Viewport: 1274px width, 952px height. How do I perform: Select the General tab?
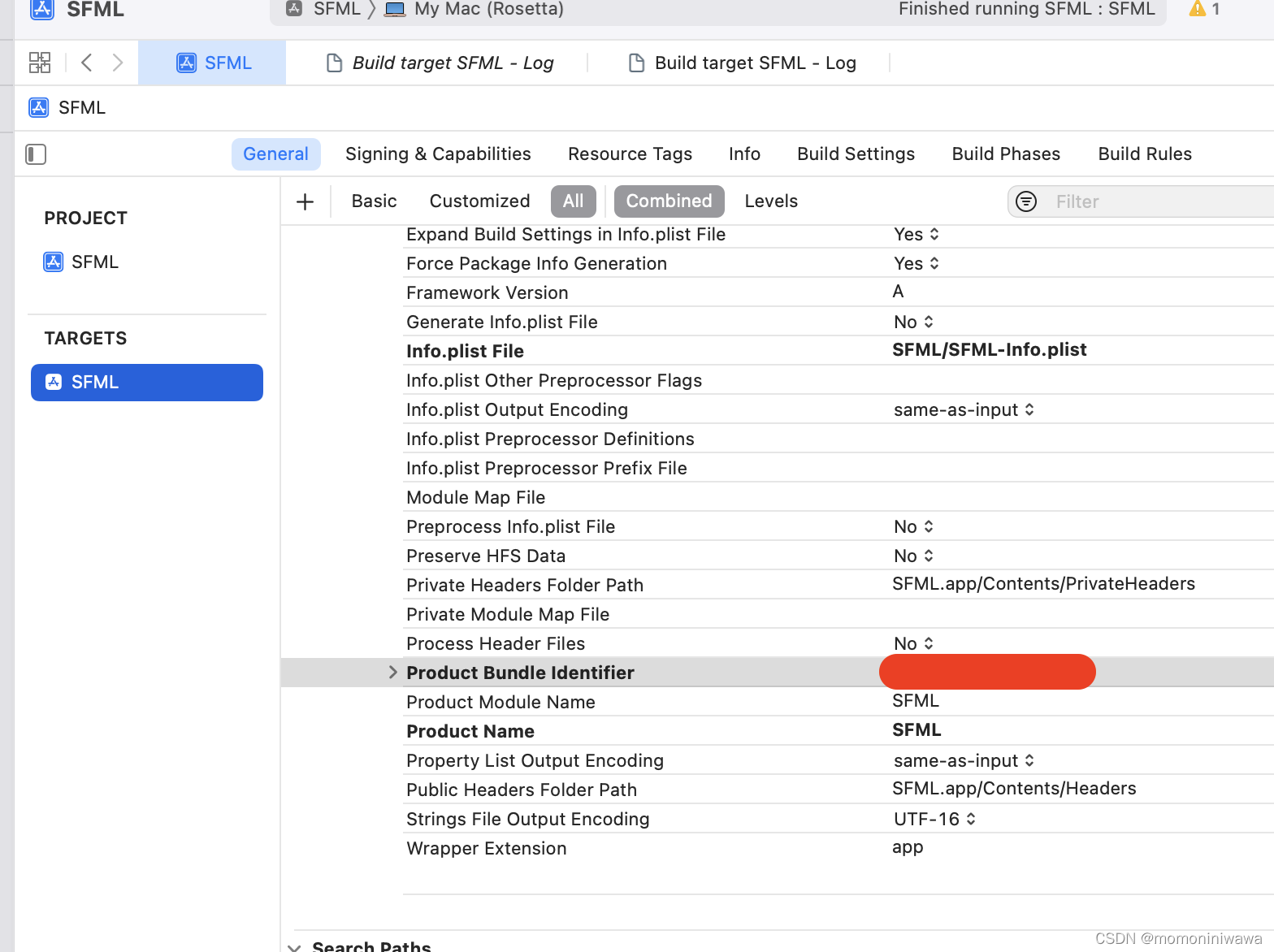tap(275, 154)
